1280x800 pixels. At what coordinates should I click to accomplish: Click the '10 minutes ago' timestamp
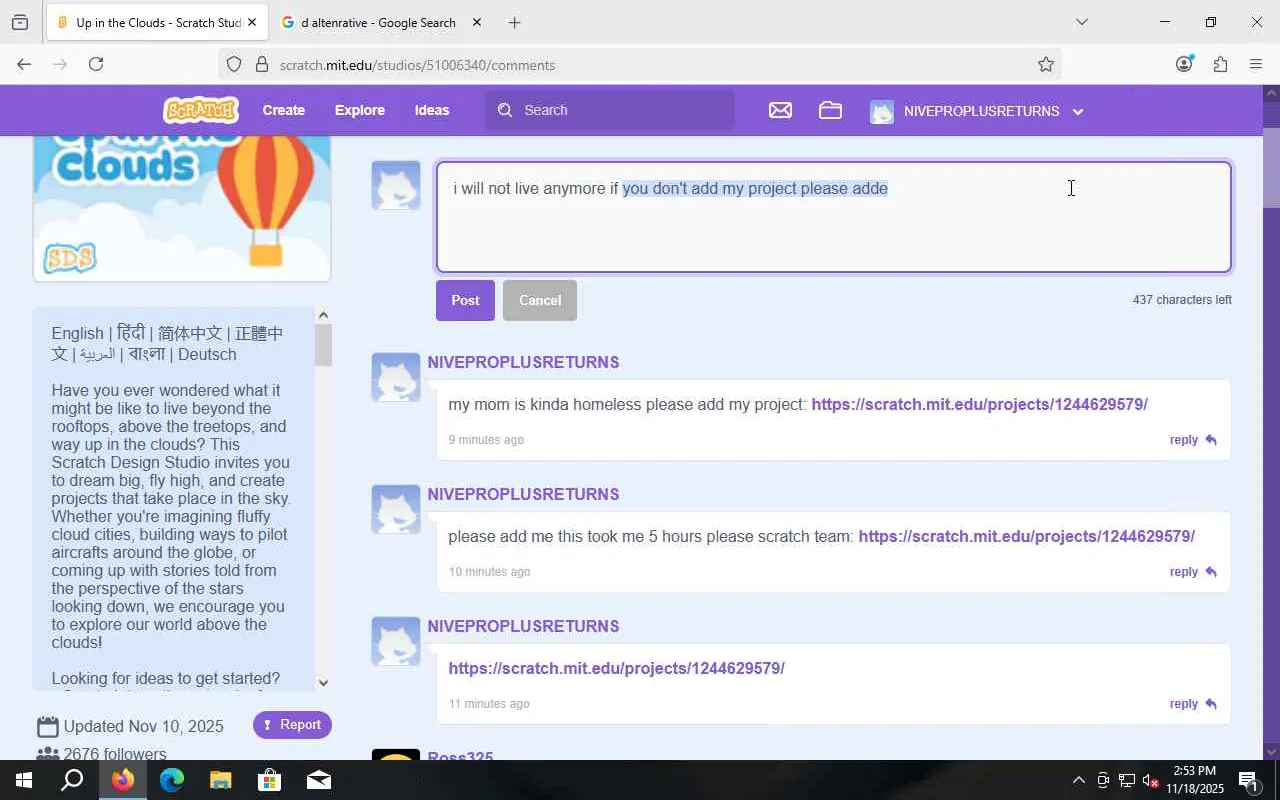(489, 572)
